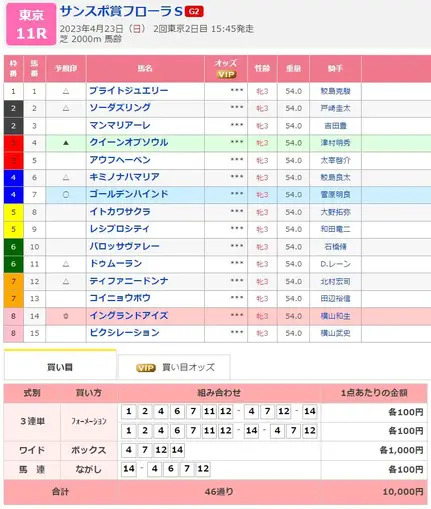Open horse page for ピクシレーション
The height and width of the screenshot is (509, 431).
(x=124, y=333)
